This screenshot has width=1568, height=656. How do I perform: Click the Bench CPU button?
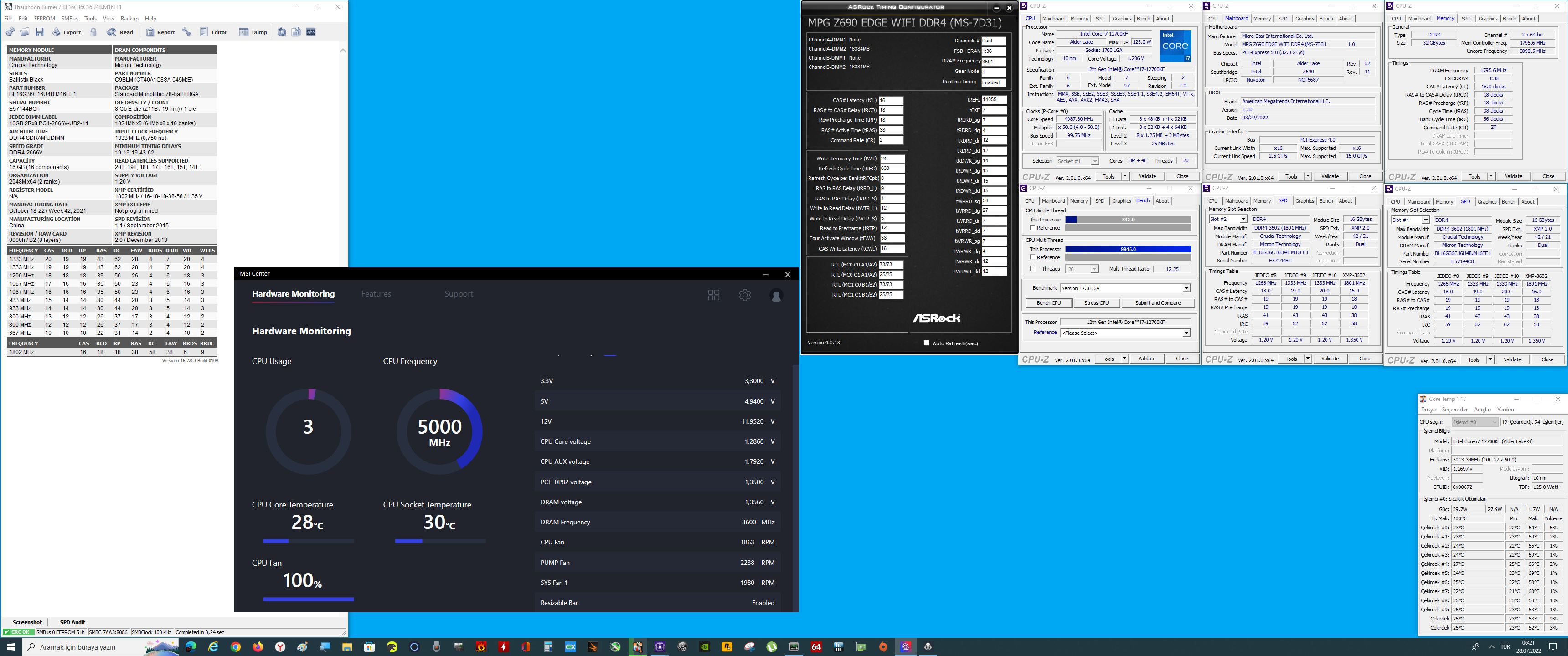[x=1048, y=302]
